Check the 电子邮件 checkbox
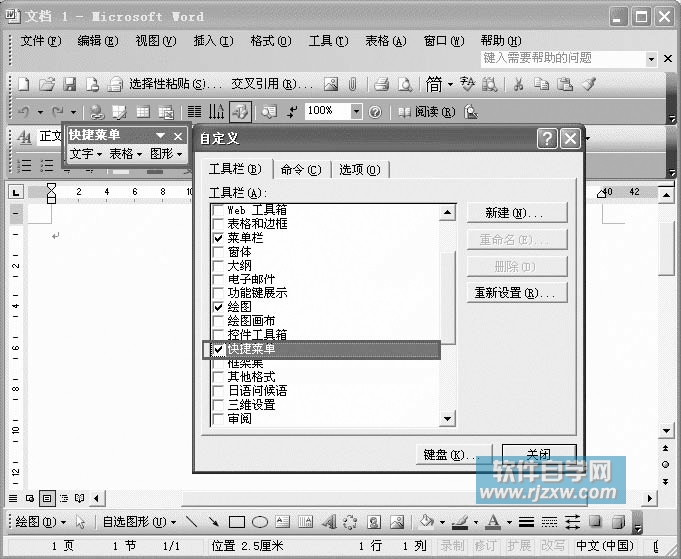The image size is (681, 559). click(218, 279)
